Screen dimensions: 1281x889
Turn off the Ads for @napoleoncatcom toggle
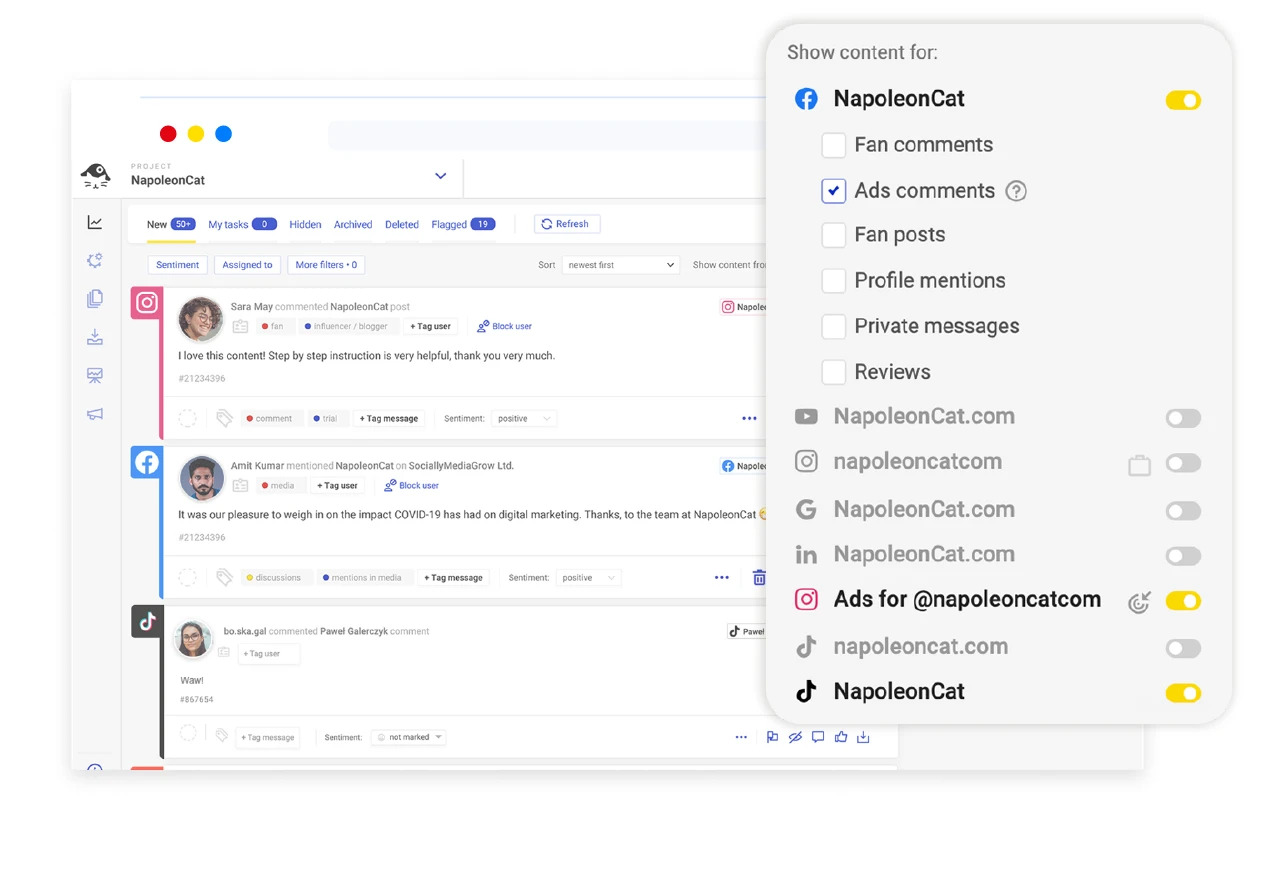pos(1183,601)
